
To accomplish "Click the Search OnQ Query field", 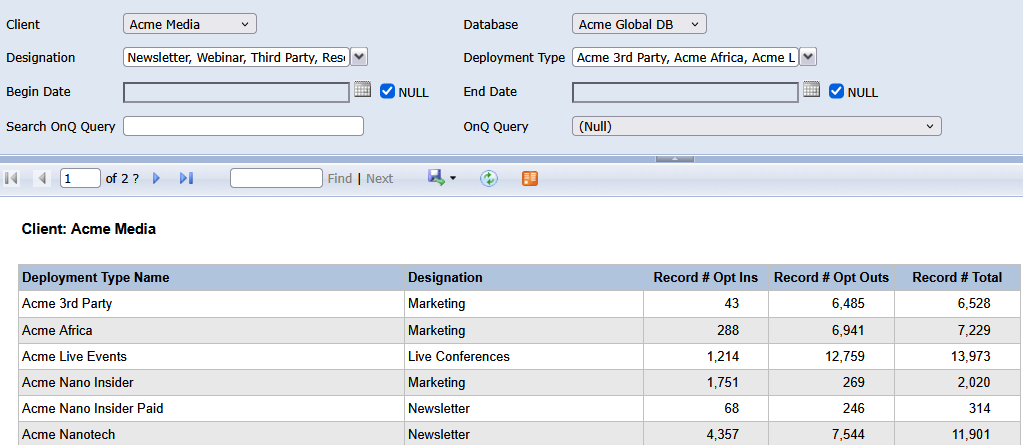I will [243, 126].
